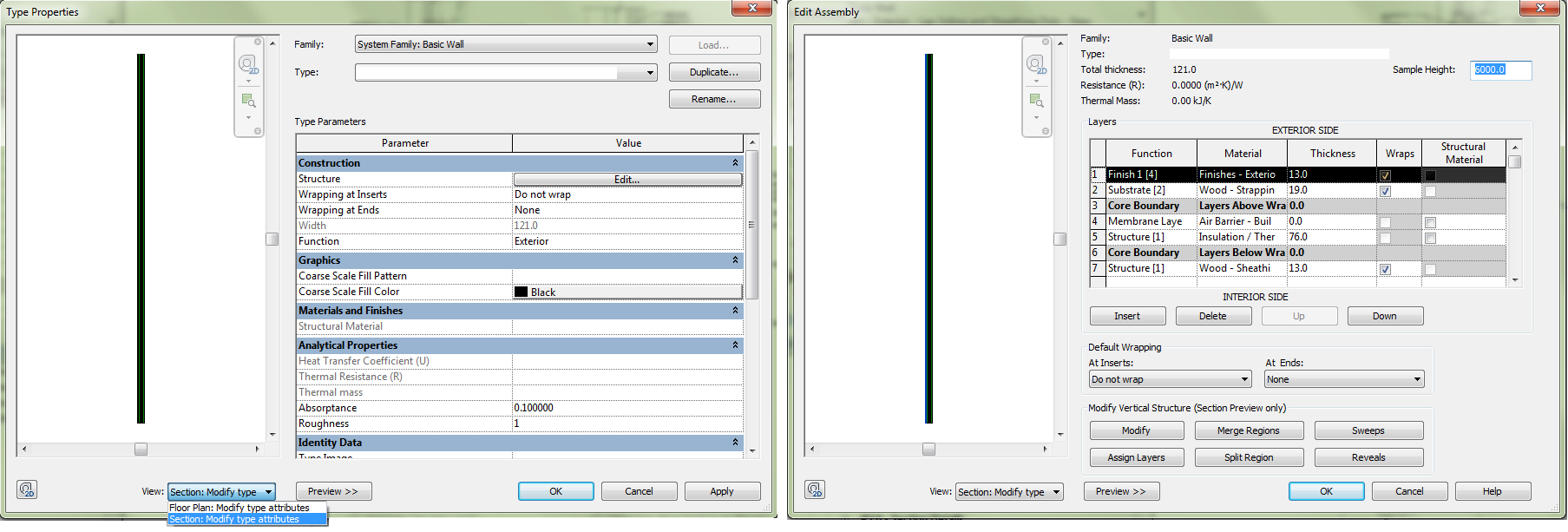Click Cancel in Type Properties dialog
The width and height of the screenshot is (1568, 532).
tap(639, 491)
